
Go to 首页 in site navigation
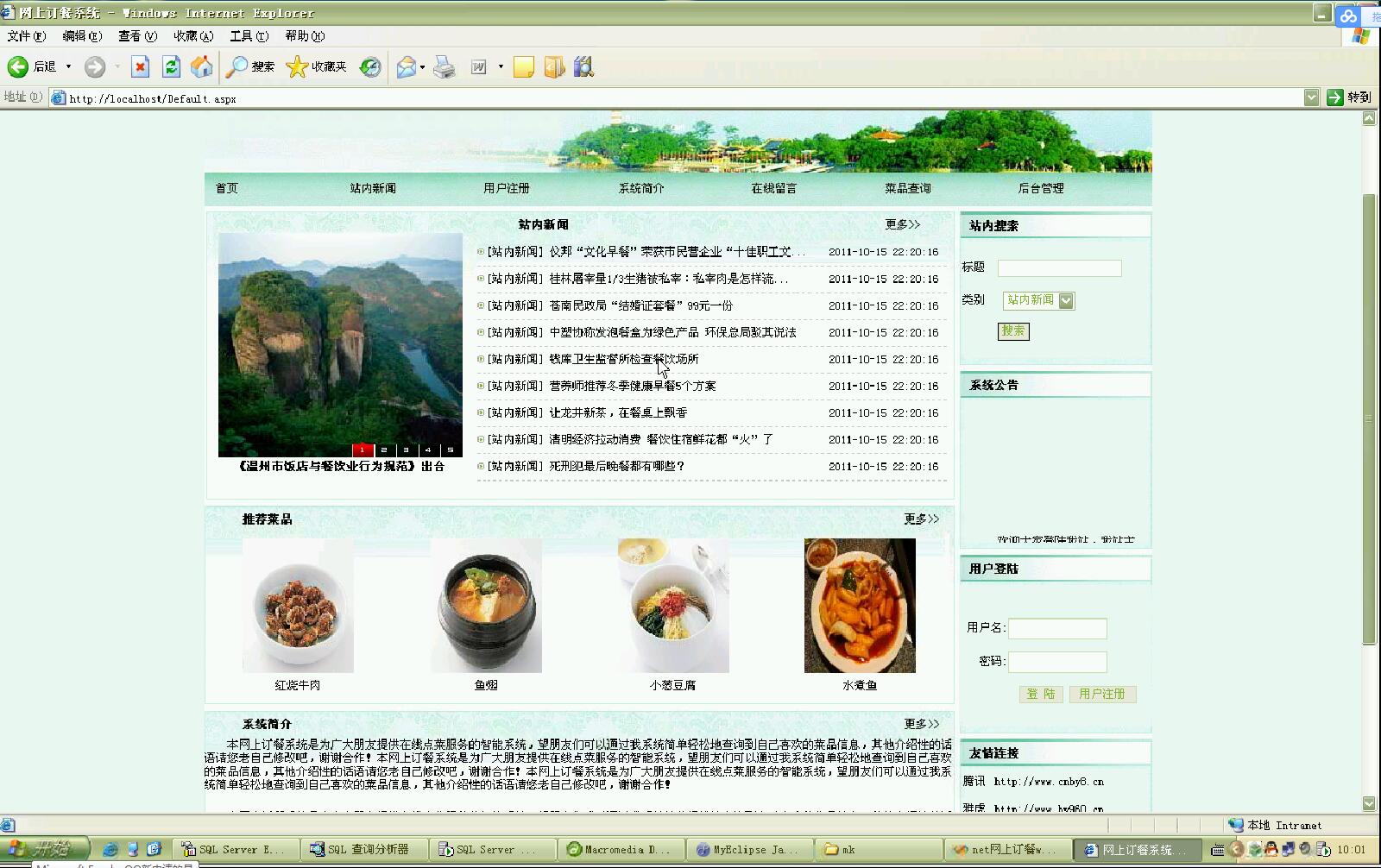(x=226, y=188)
